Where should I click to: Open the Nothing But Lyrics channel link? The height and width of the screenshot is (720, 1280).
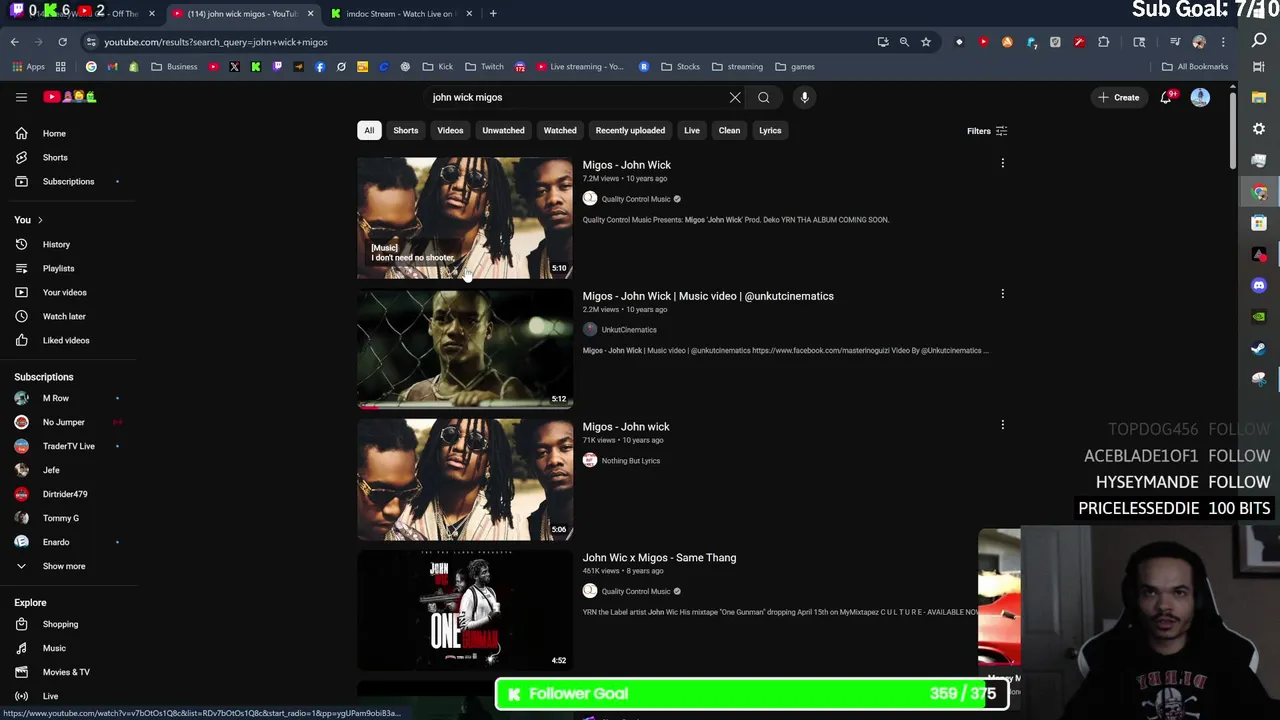(x=631, y=461)
